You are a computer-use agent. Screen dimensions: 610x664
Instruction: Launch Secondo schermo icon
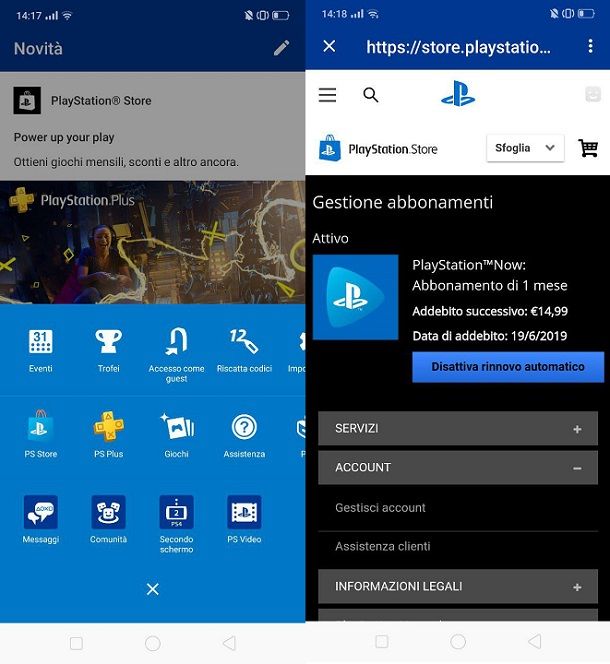click(x=176, y=512)
